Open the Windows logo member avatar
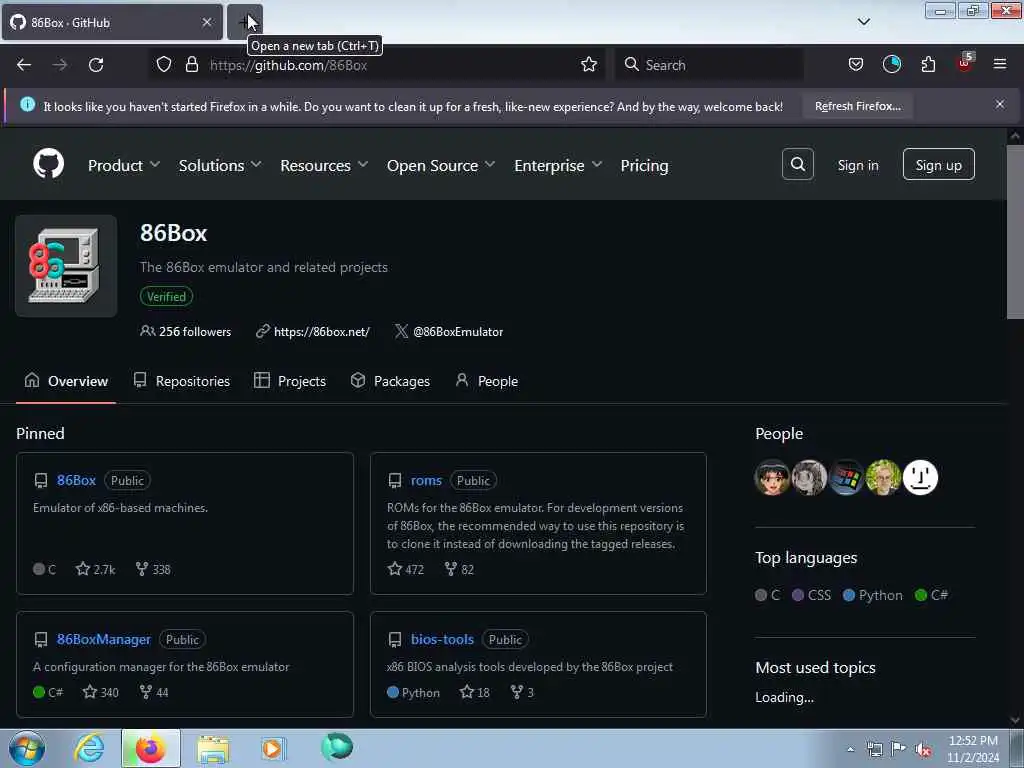 pos(846,477)
